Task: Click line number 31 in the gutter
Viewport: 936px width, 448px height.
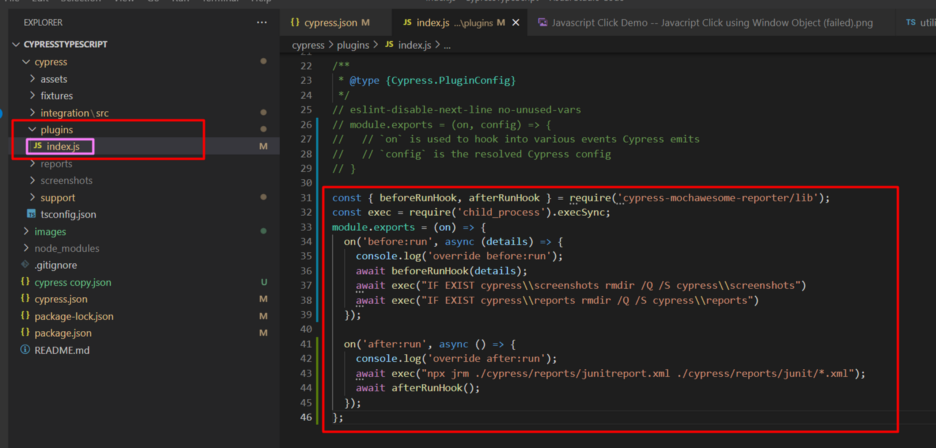Action: pyautogui.click(x=306, y=198)
